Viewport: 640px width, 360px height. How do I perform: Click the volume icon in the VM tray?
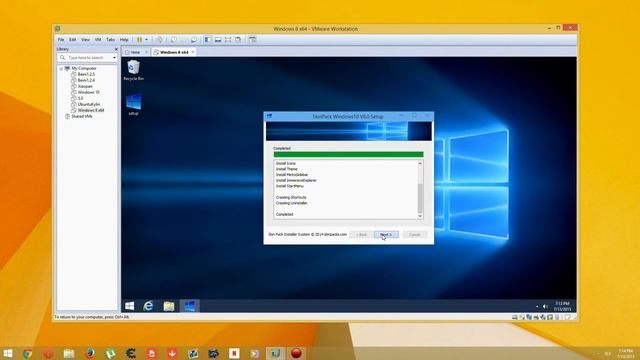[545, 306]
